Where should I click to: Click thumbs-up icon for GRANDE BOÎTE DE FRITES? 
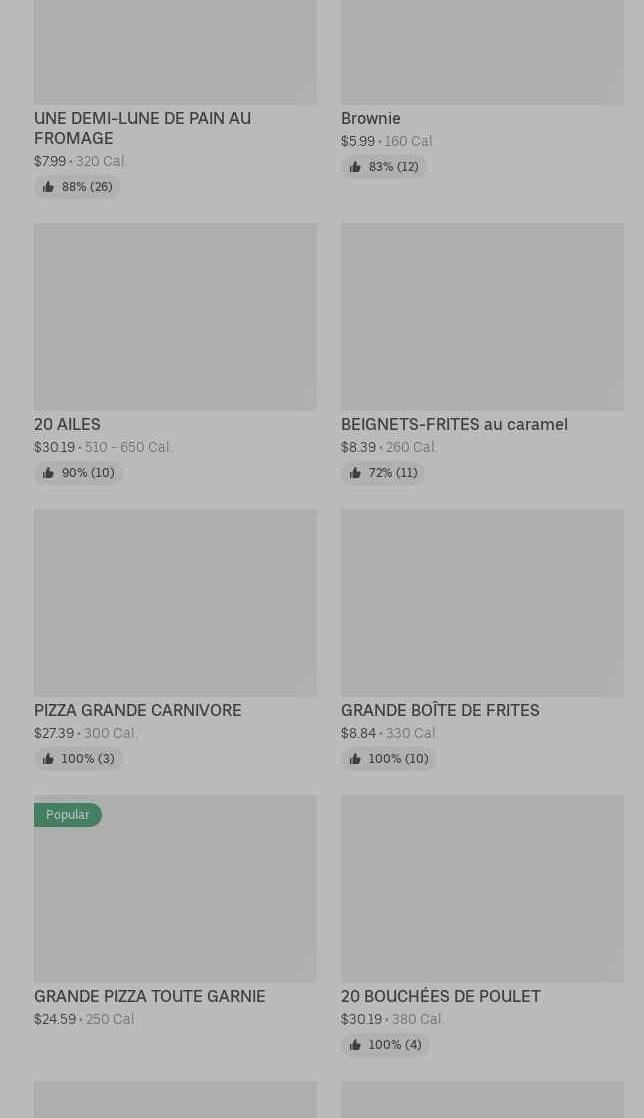[x=355, y=759]
